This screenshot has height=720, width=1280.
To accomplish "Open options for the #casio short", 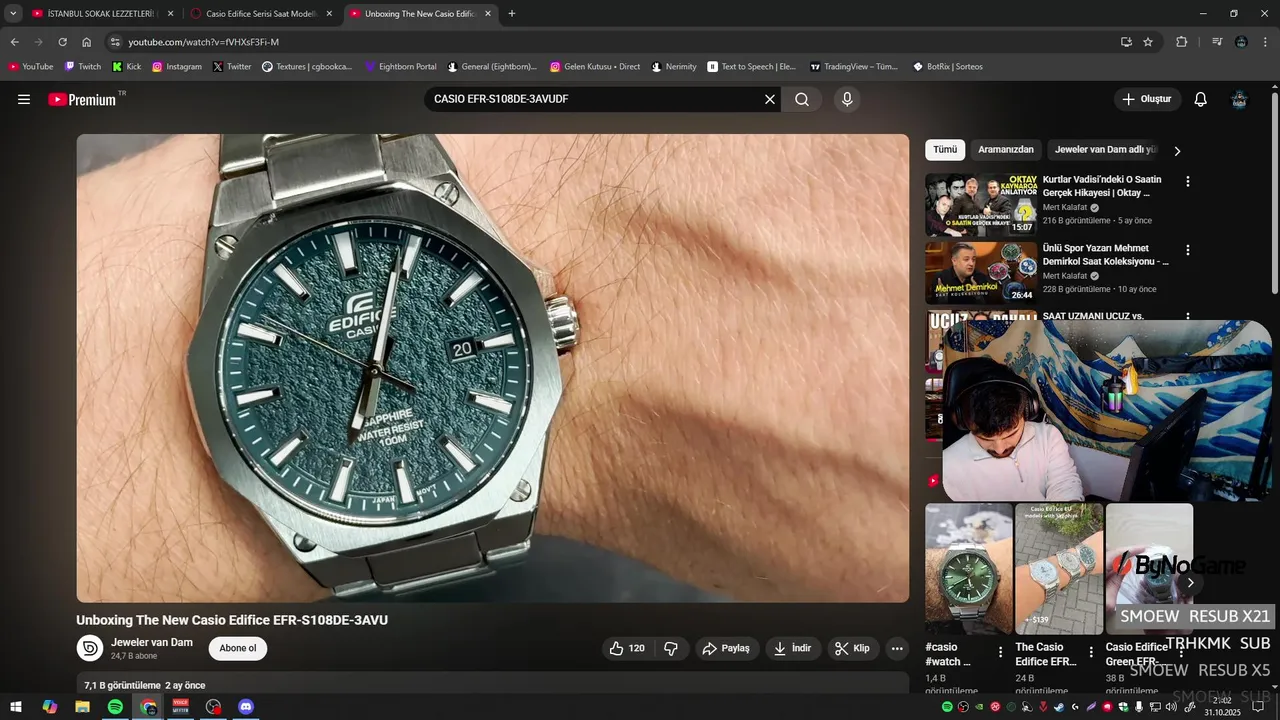I will point(1000,652).
